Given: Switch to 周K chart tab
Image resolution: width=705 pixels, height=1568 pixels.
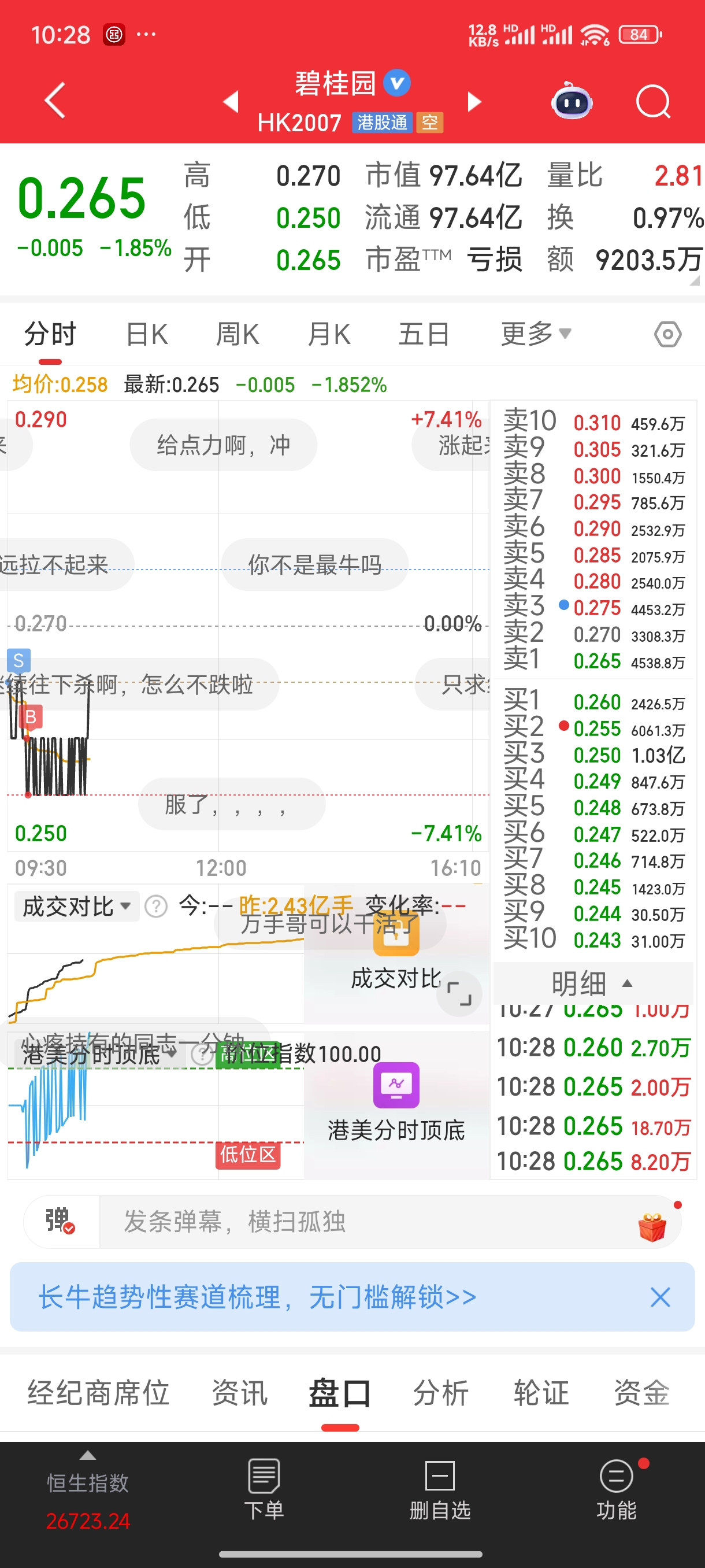Looking at the screenshot, I should [x=238, y=334].
